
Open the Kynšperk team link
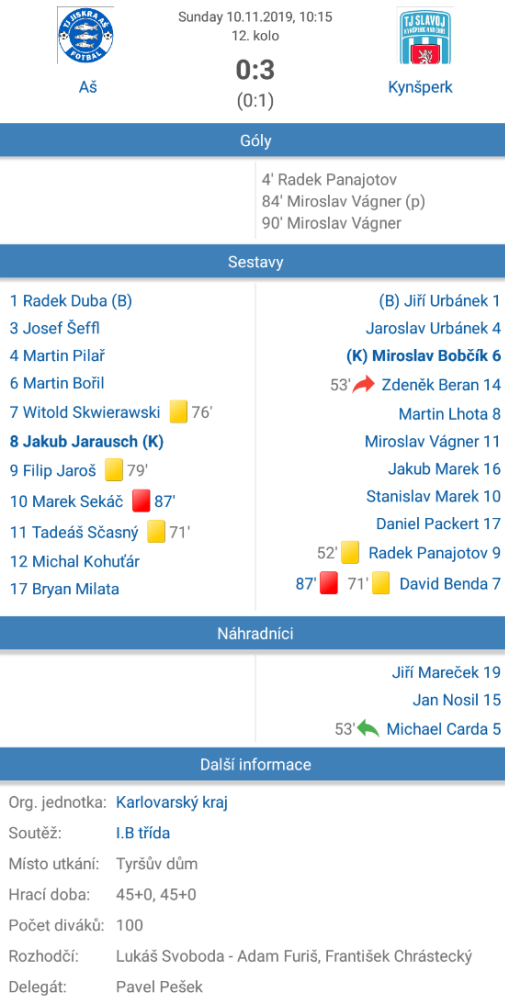[420, 87]
